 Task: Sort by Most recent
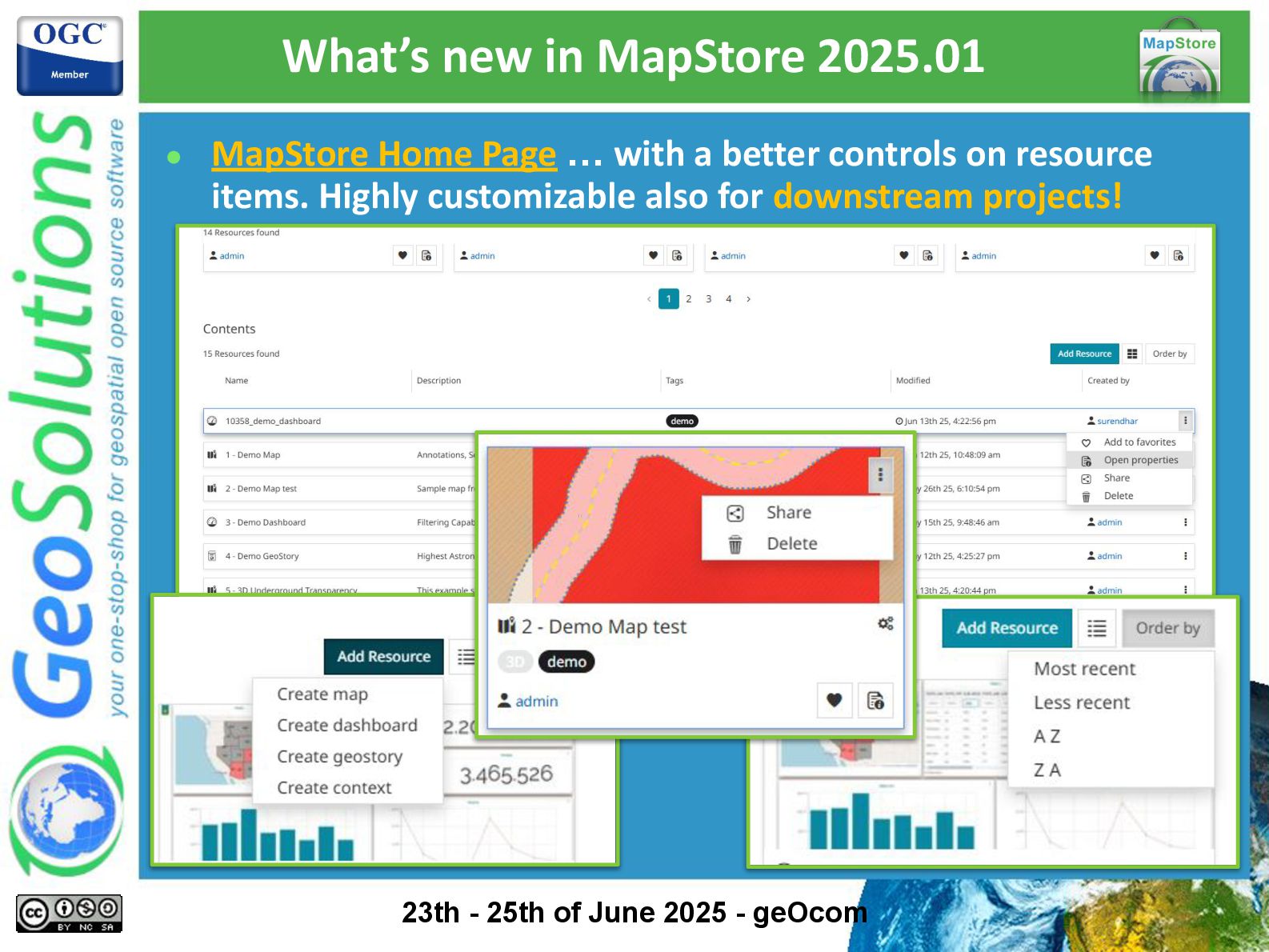tap(1085, 669)
